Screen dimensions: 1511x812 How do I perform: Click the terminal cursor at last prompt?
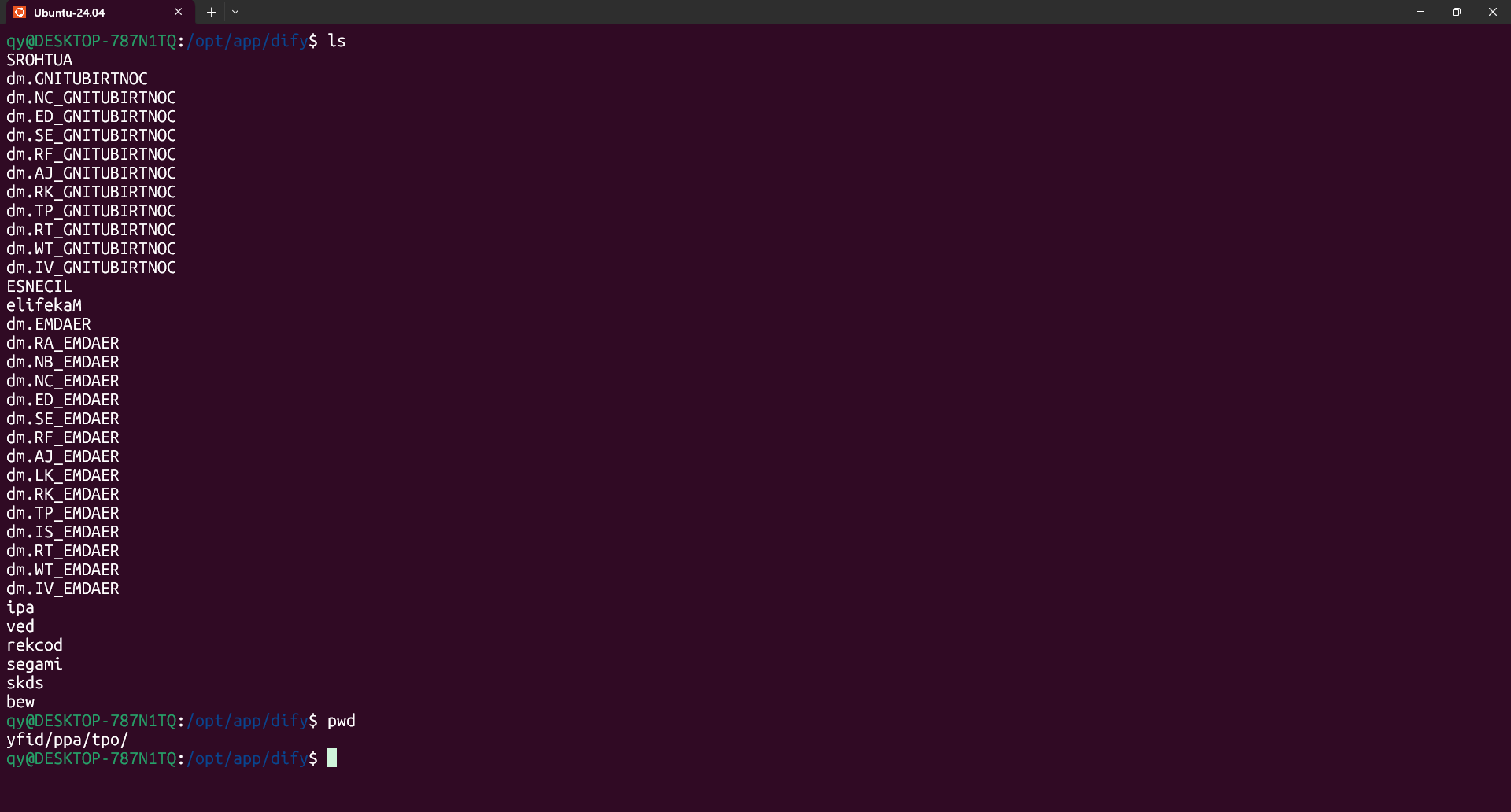pos(332,758)
